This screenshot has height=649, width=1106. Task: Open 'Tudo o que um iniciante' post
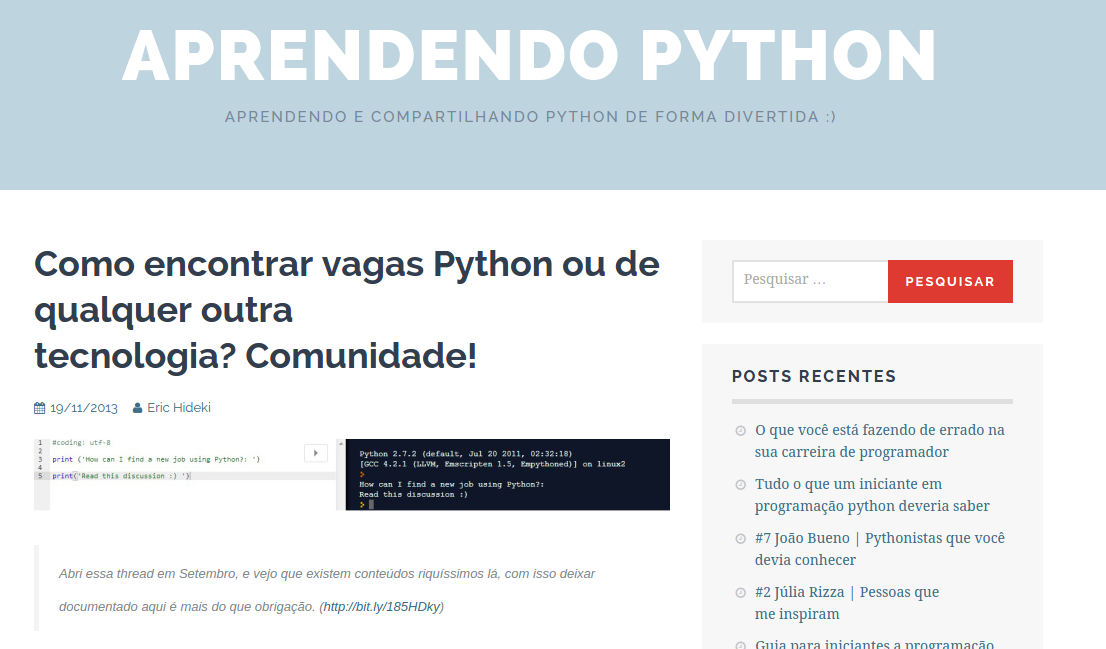[872, 495]
